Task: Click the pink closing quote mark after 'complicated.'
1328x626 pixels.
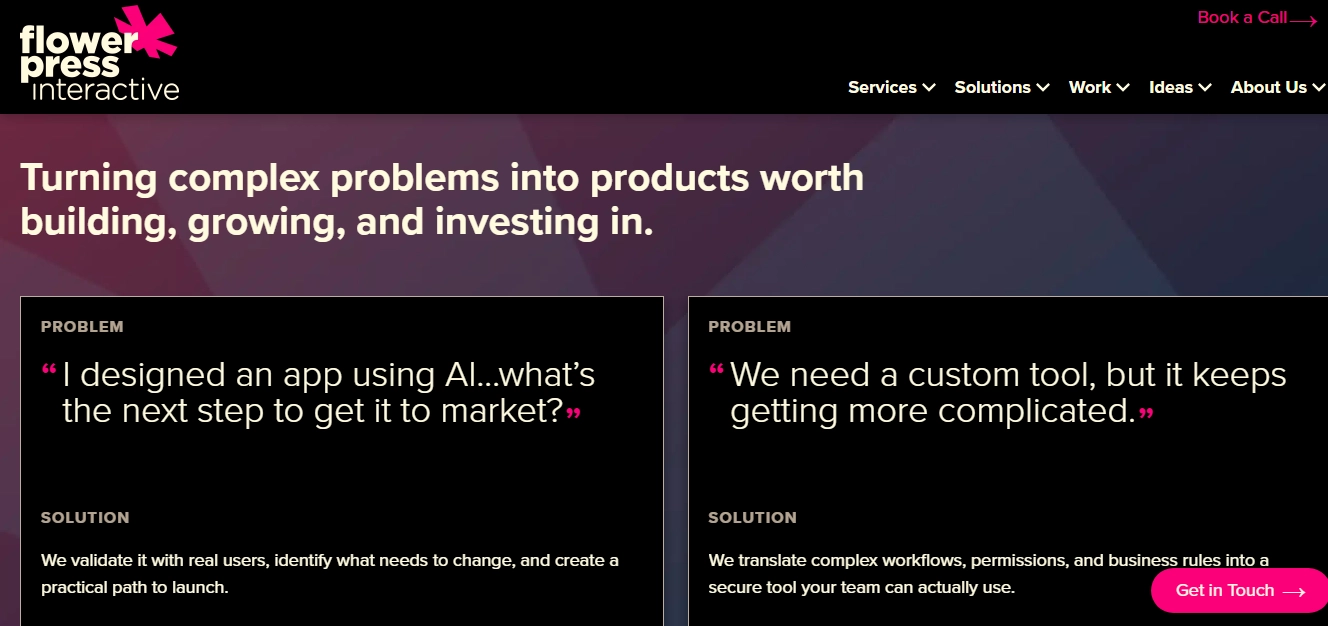Action: point(1146,414)
